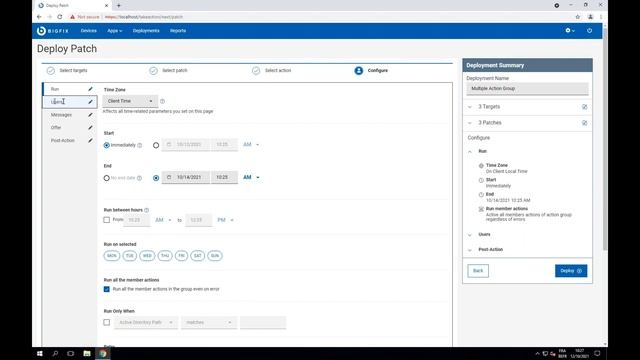Toggle the TUE day button
The width and height of the screenshot is (640, 360).
click(130, 256)
